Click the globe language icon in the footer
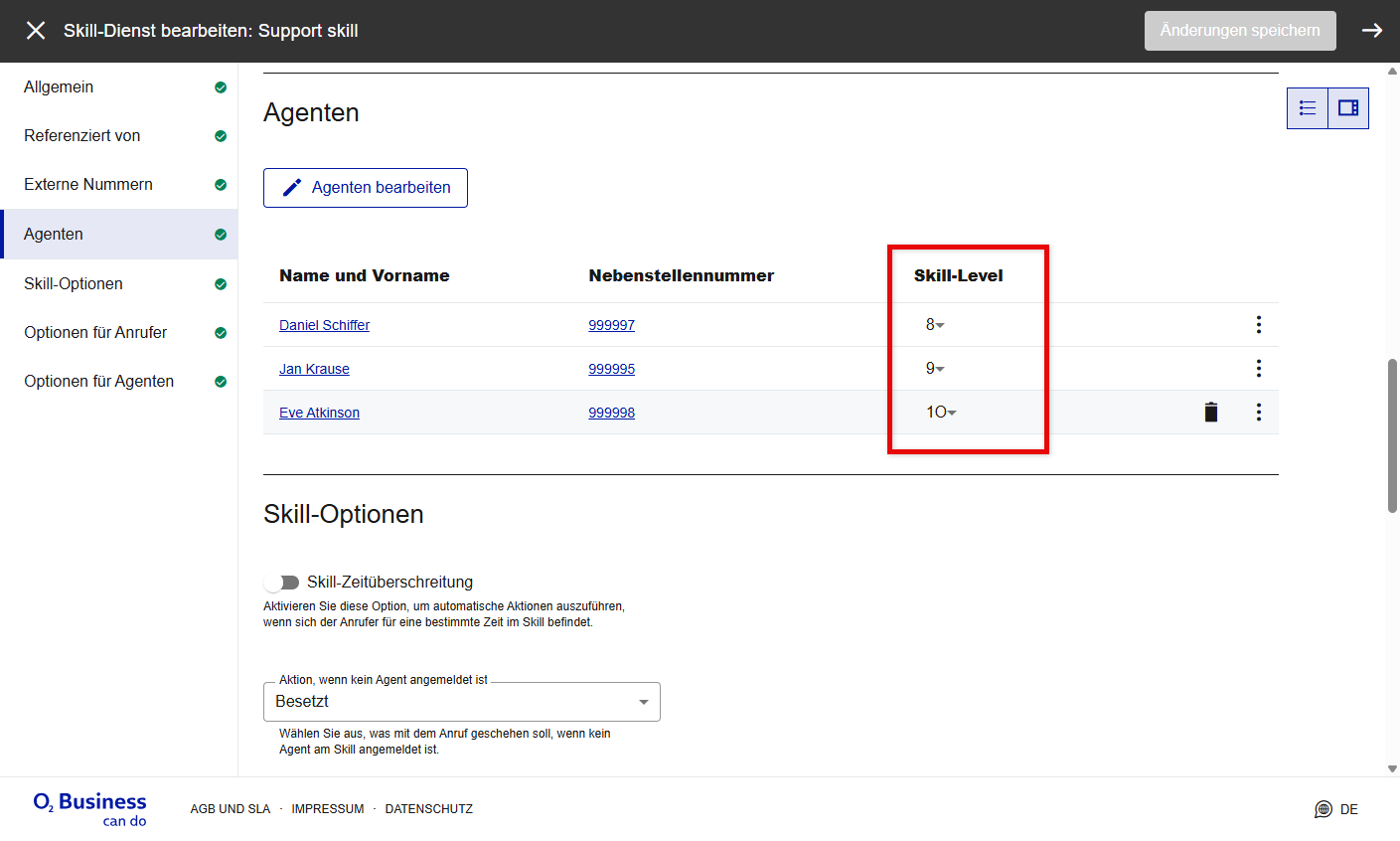This screenshot has width=1400, height=841. (1322, 809)
